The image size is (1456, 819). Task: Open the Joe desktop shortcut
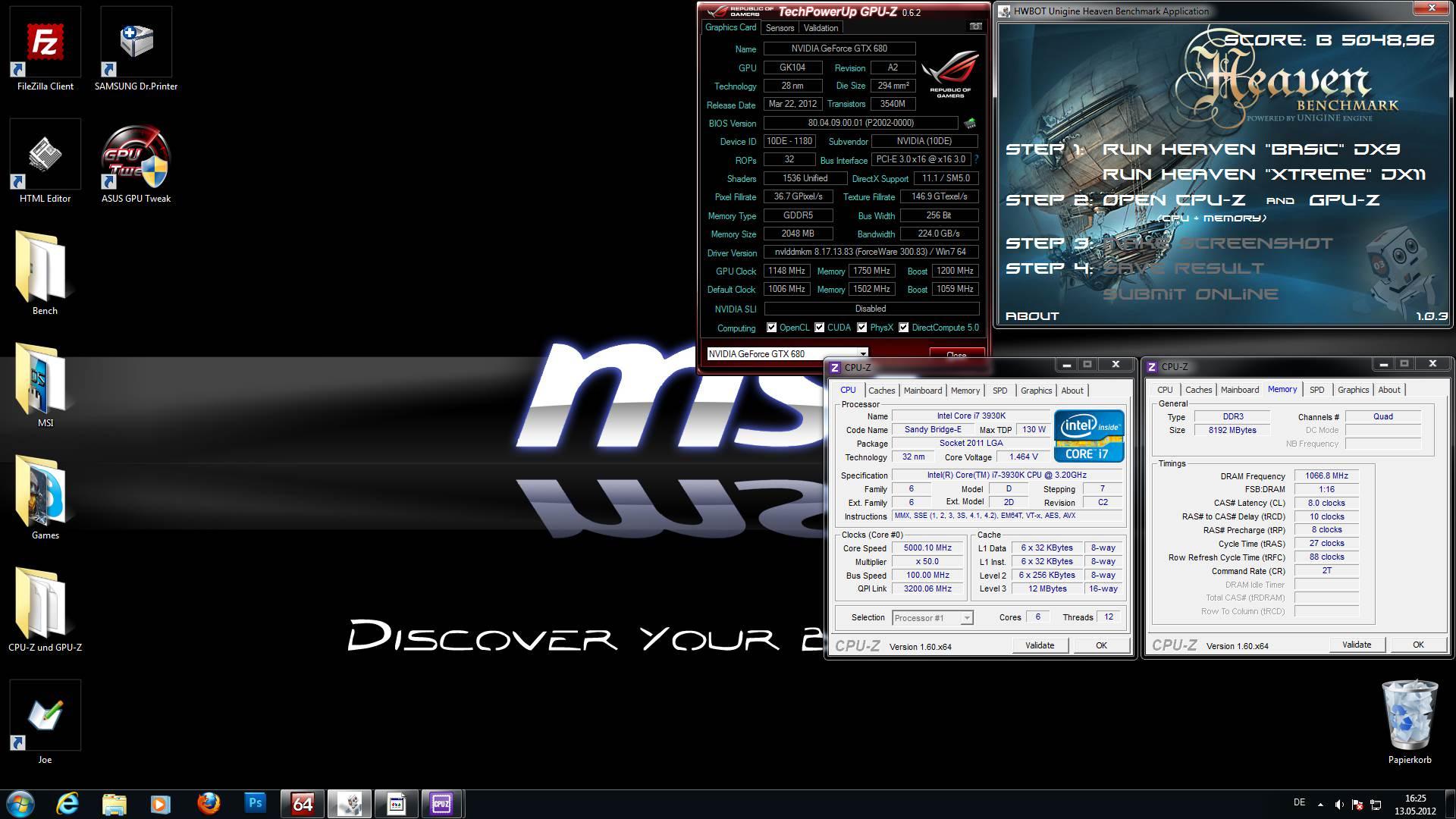pos(45,723)
